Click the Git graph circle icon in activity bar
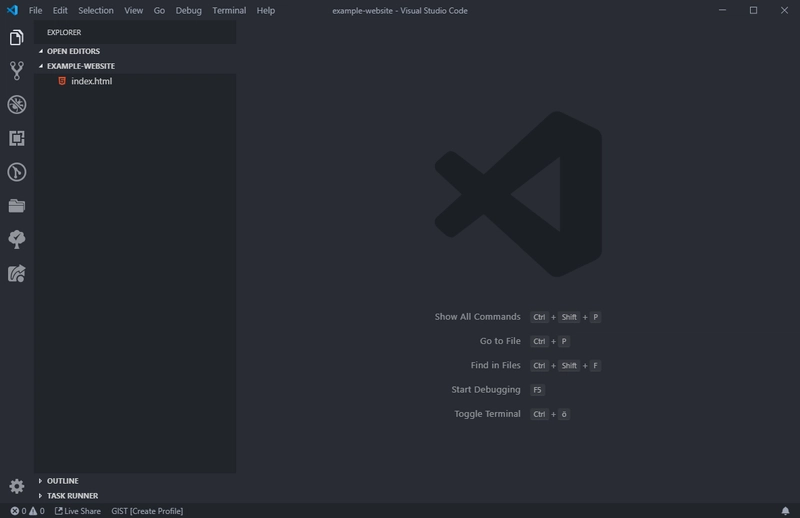 coord(16,172)
